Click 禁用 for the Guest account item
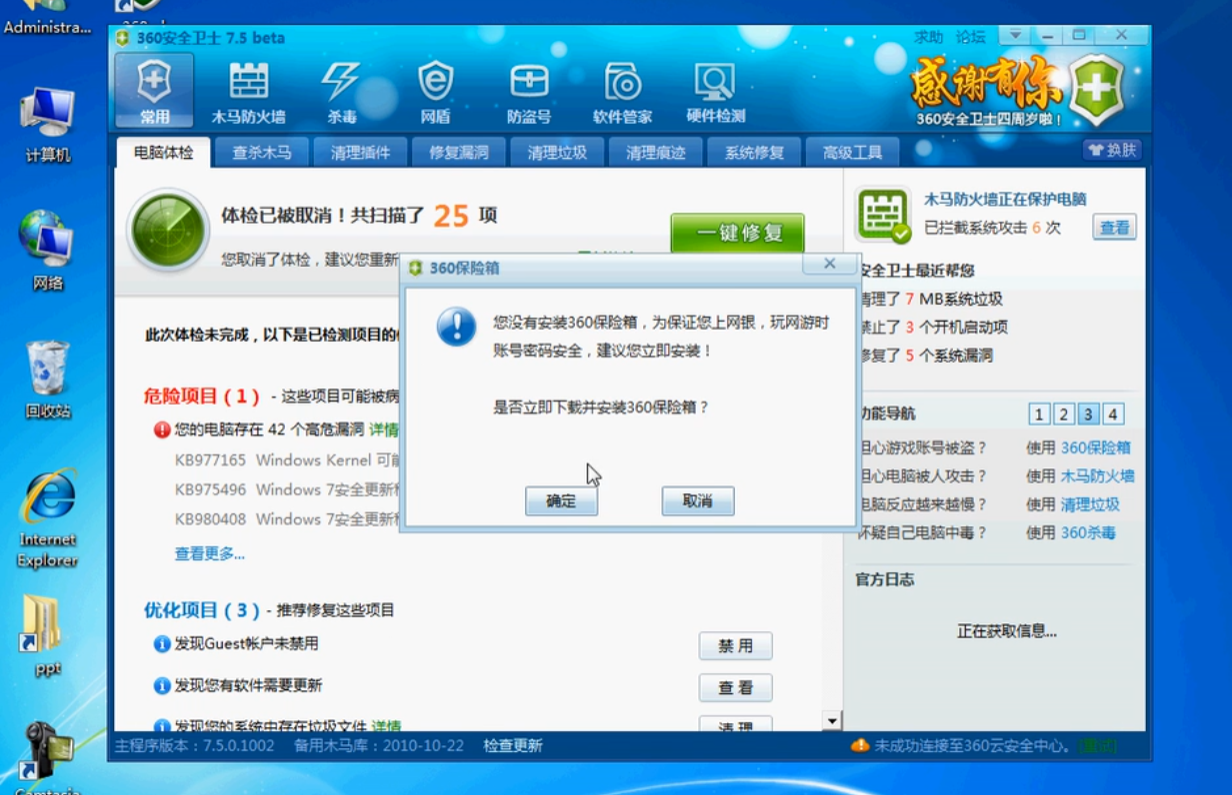 [735, 646]
